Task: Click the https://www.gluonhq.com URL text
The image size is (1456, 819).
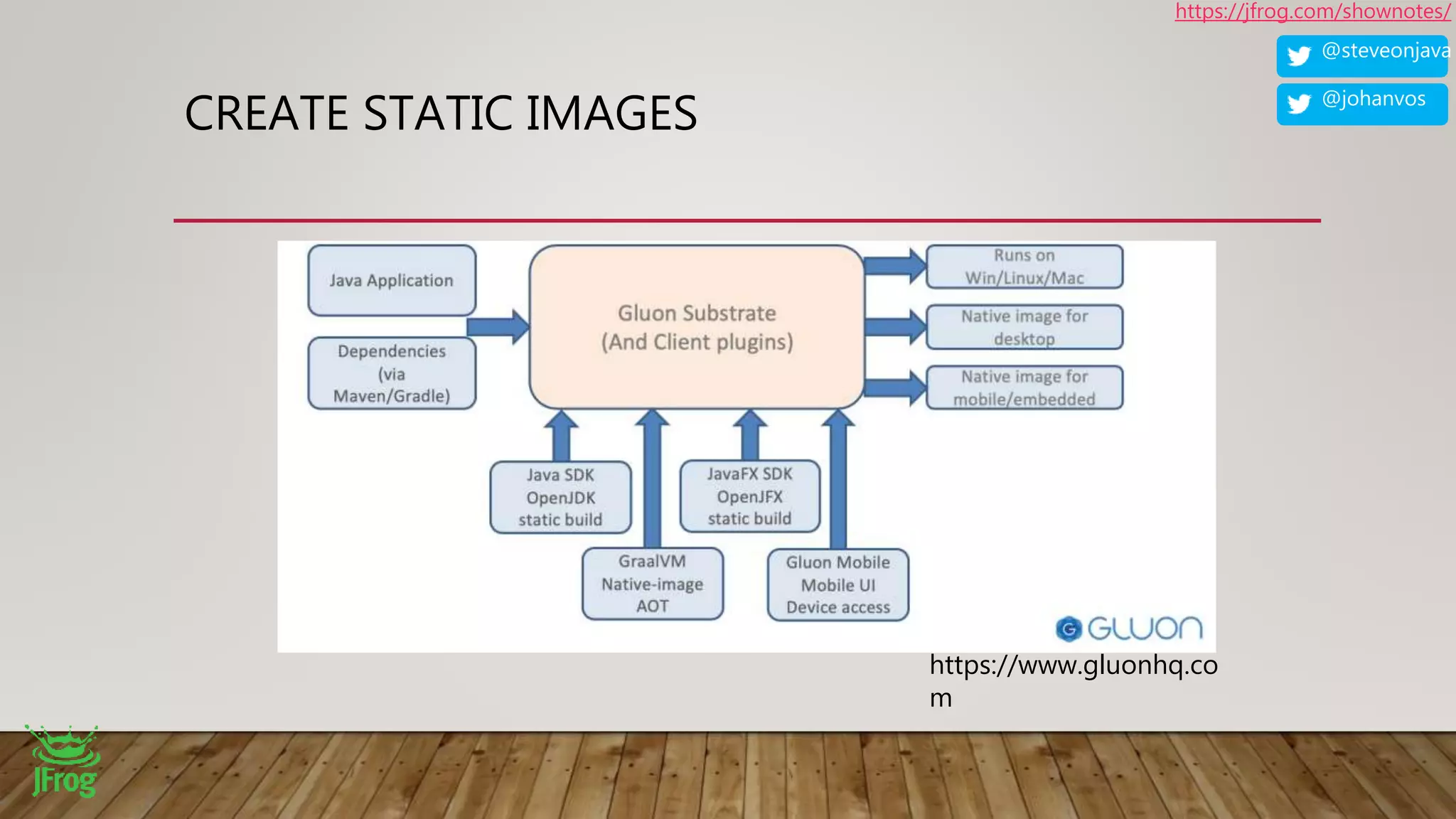Action: [1074, 681]
